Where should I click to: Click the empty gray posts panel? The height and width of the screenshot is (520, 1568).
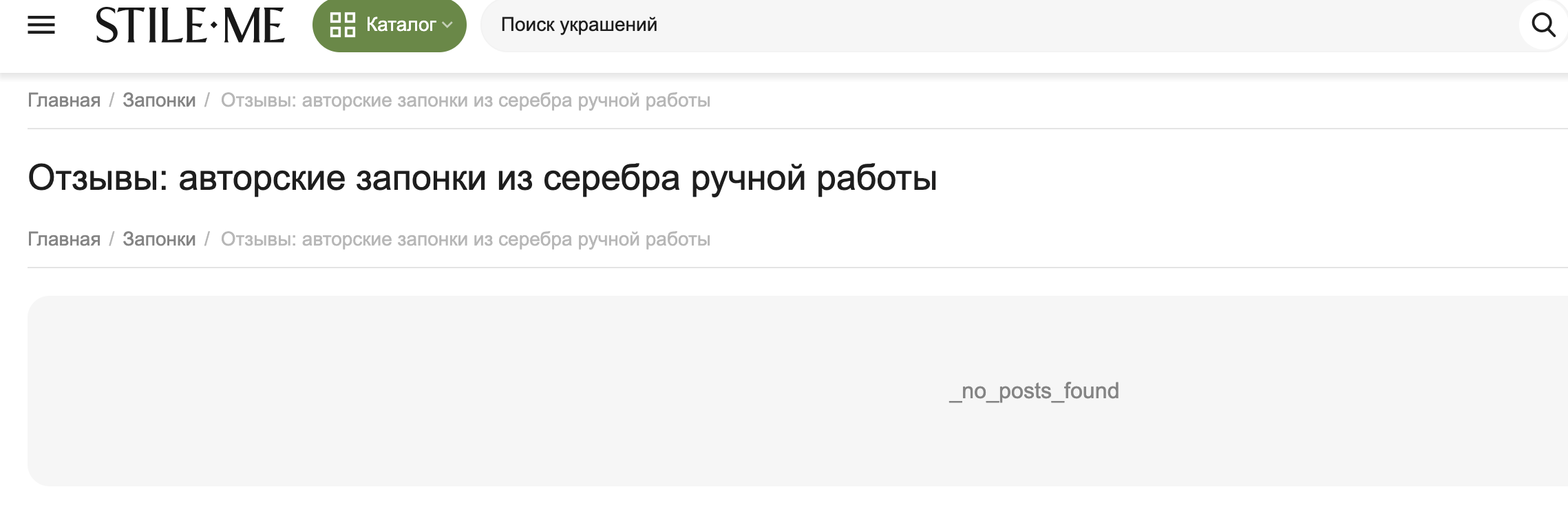(x=798, y=391)
